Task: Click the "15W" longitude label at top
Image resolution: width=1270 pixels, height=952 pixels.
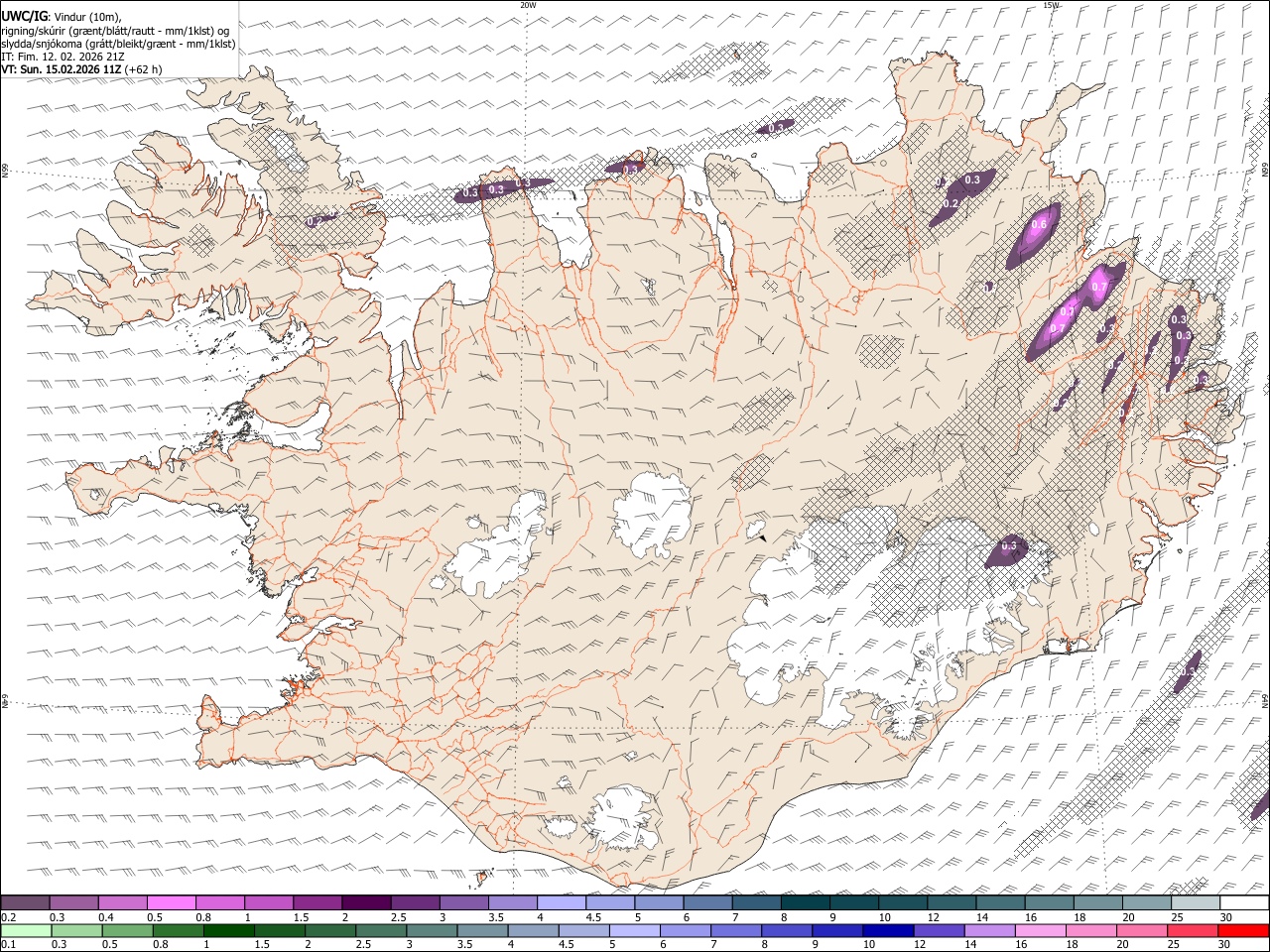Action: pyautogui.click(x=1051, y=5)
